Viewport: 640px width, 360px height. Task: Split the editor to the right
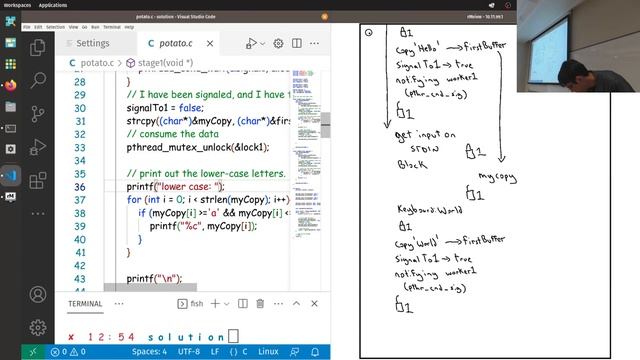click(x=297, y=43)
